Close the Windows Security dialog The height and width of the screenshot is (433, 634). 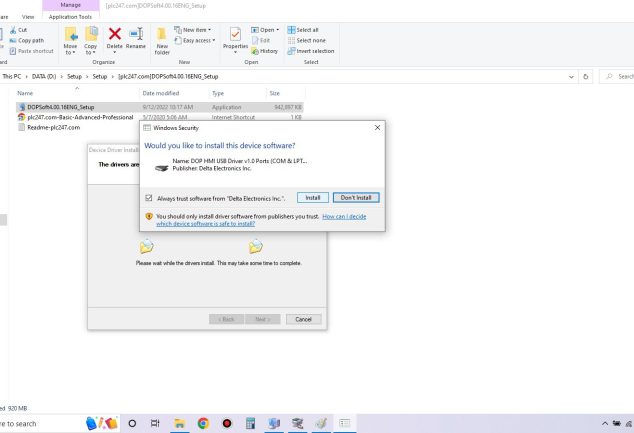[x=377, y=128]
